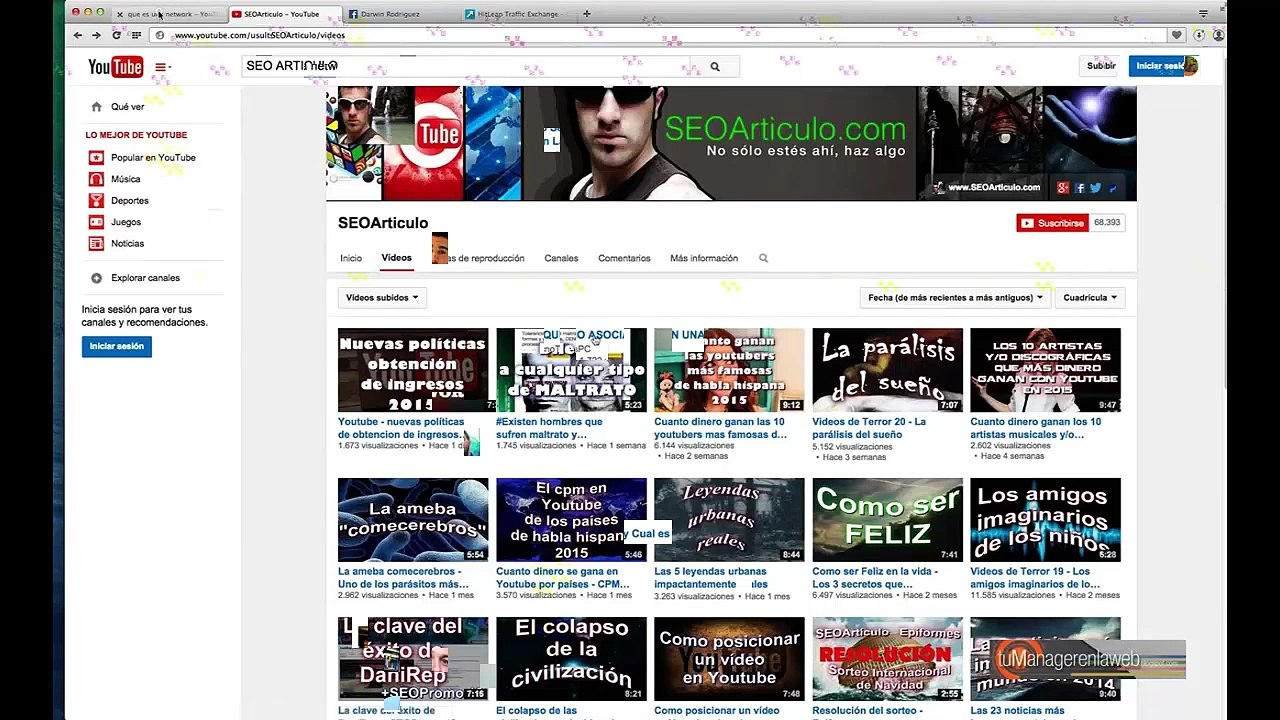Click the heart extension icon in toolbar
This screenshot has width=1280, height=720.
click(x=1177, y=35)
